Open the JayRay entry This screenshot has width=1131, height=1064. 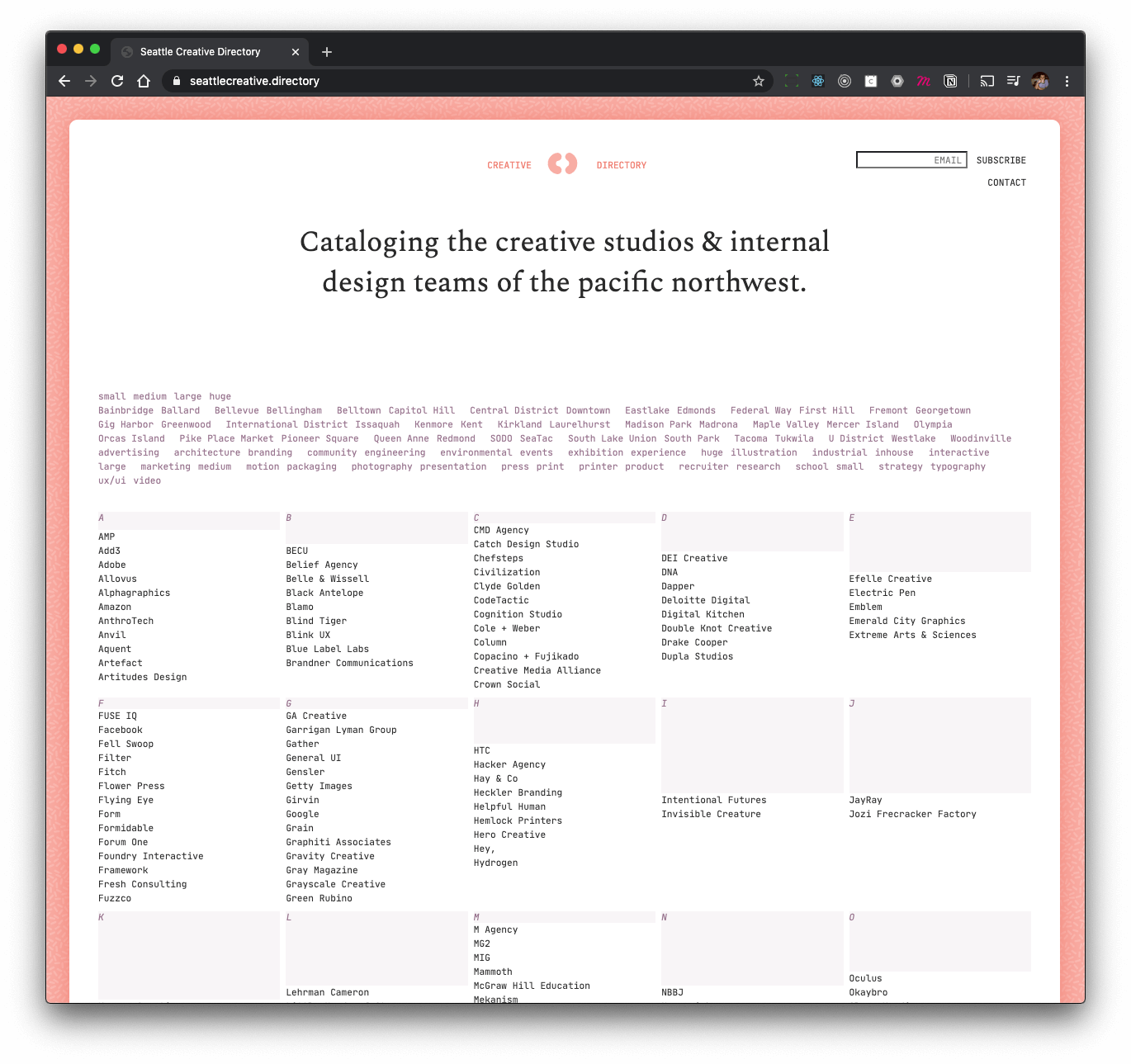click(865, 800)
